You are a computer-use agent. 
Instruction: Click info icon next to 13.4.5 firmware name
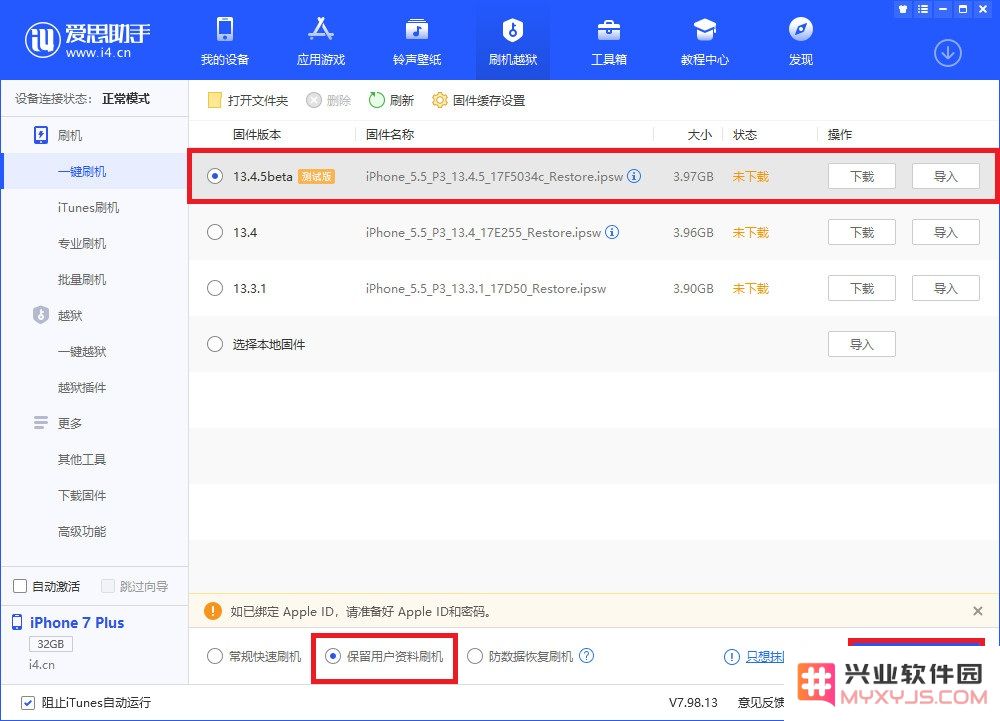tap(634, 176)
